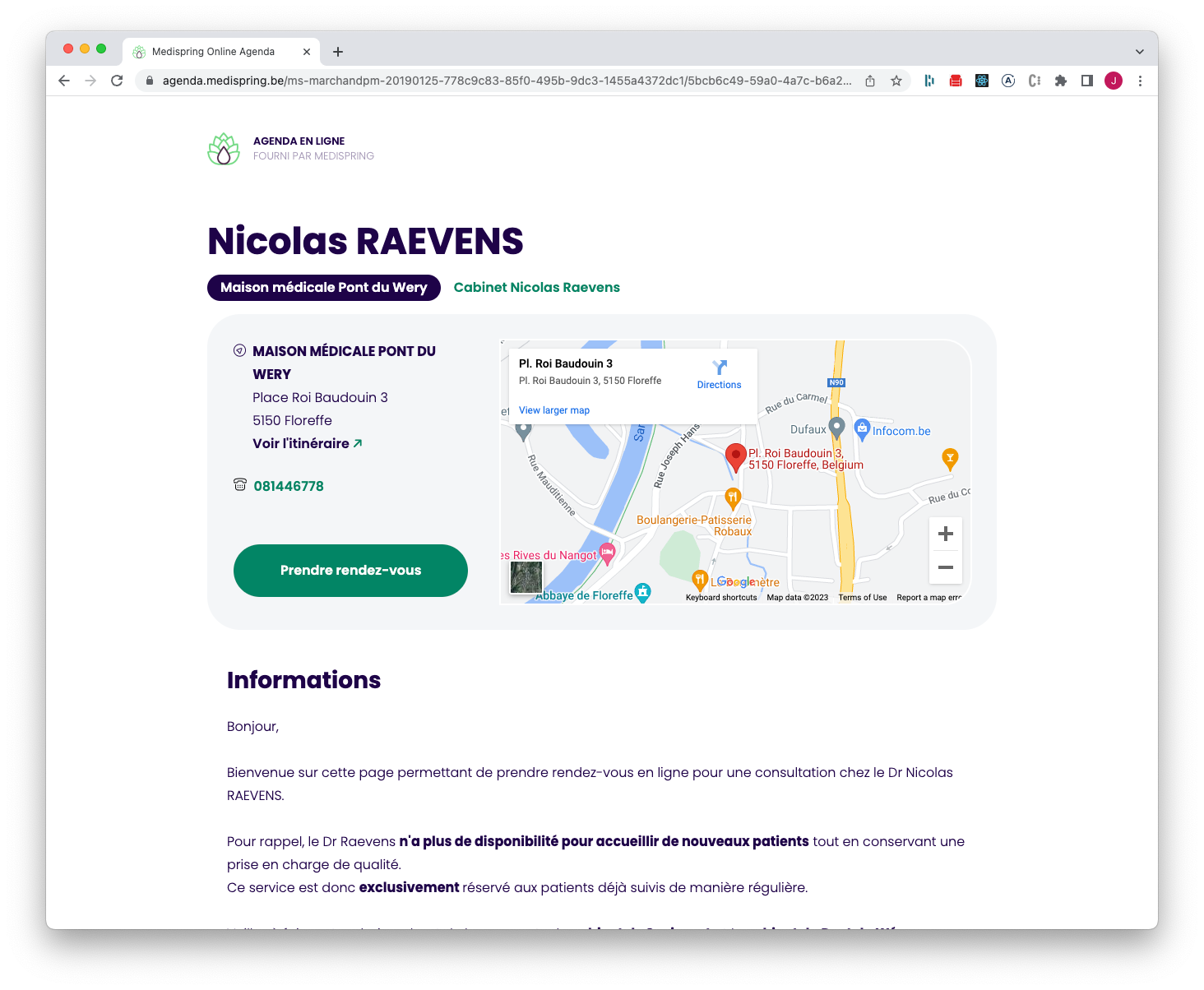
Task: Click the Dufaux map marker
Action: (836, 428)
